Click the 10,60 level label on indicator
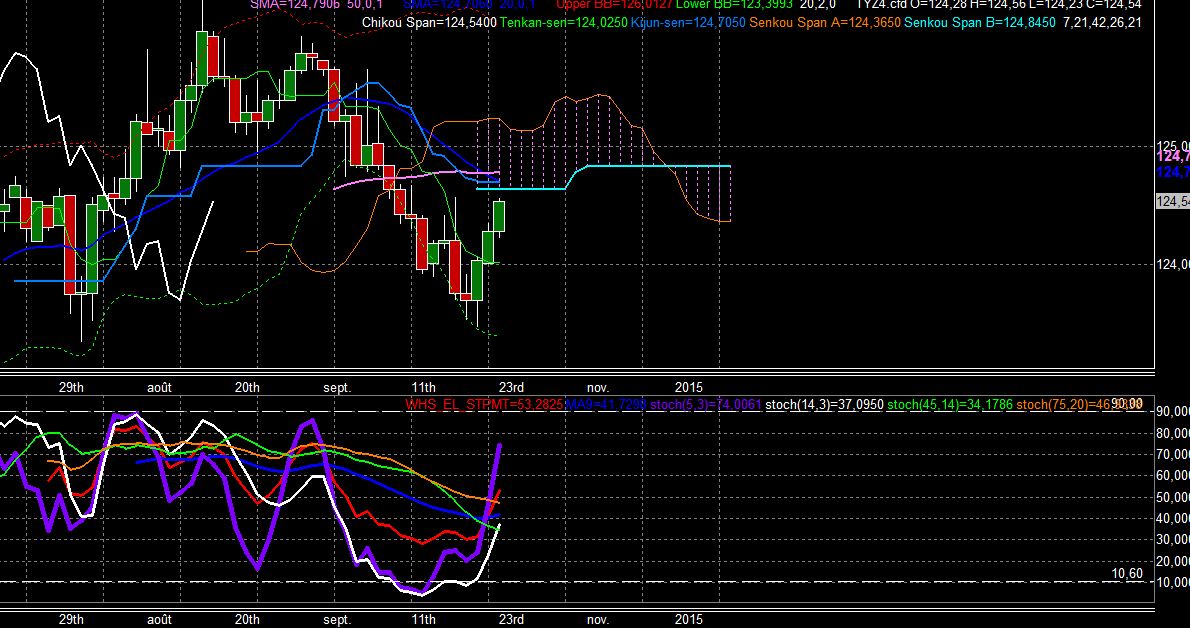This screenshot has width=1190, height=628. (1127, 574)
